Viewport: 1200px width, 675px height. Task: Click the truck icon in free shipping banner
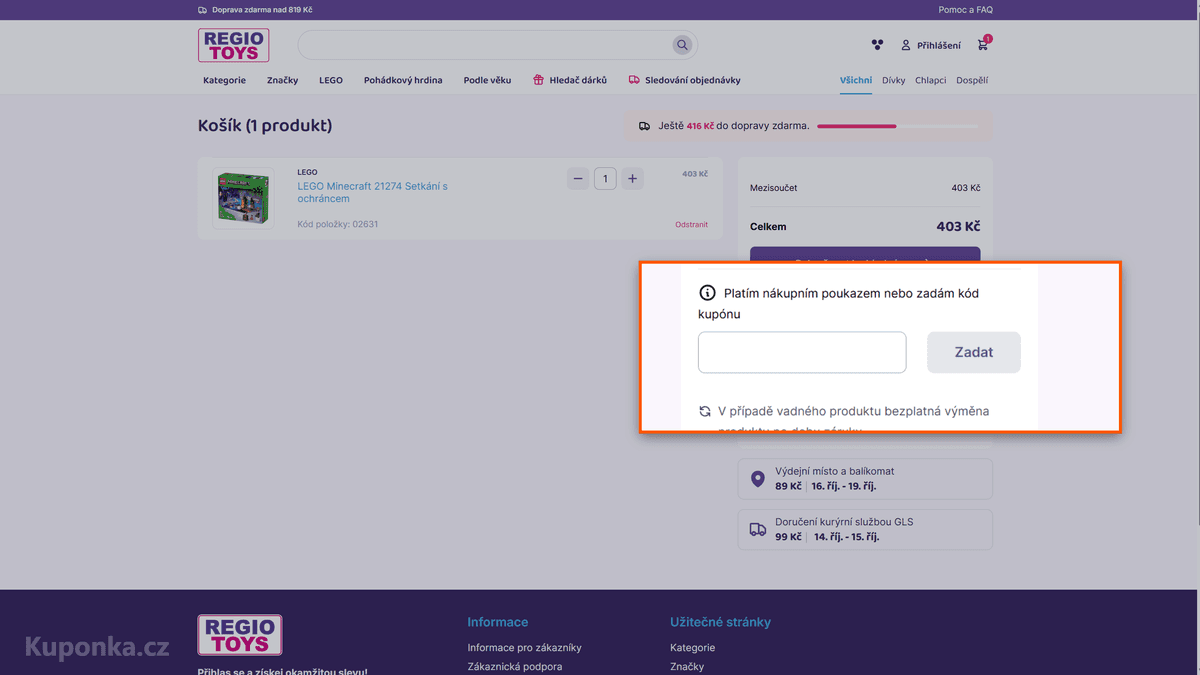click(x=644, y=126)
